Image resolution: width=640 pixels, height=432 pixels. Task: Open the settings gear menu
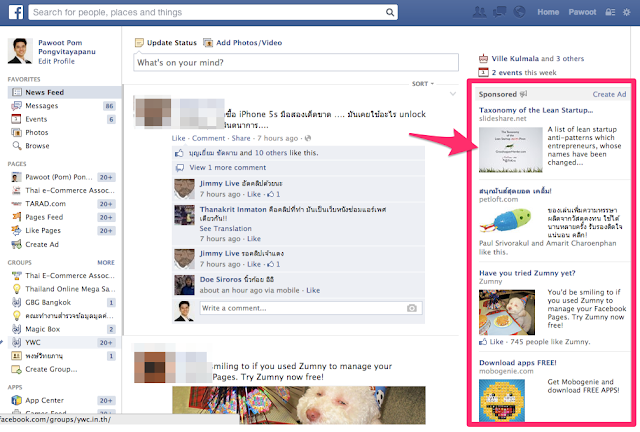tap(627, 12)
